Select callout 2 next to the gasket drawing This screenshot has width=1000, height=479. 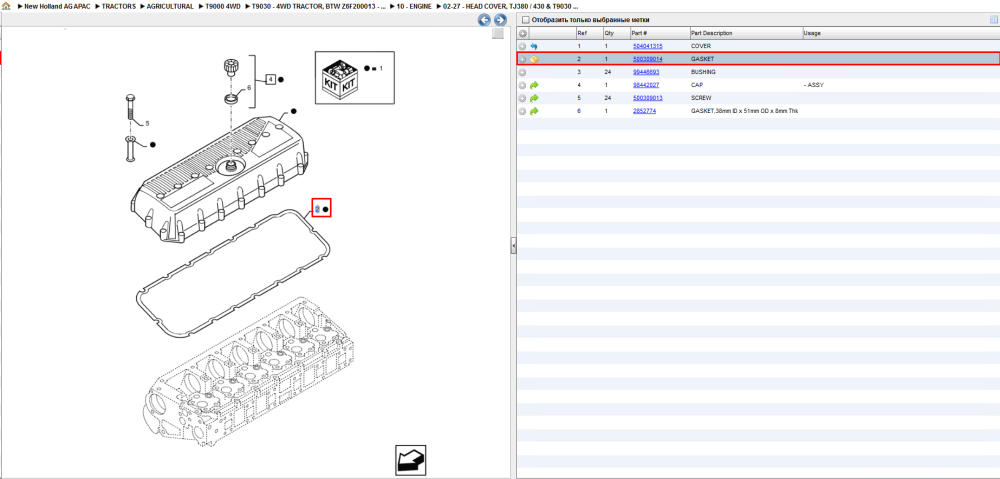317,209
